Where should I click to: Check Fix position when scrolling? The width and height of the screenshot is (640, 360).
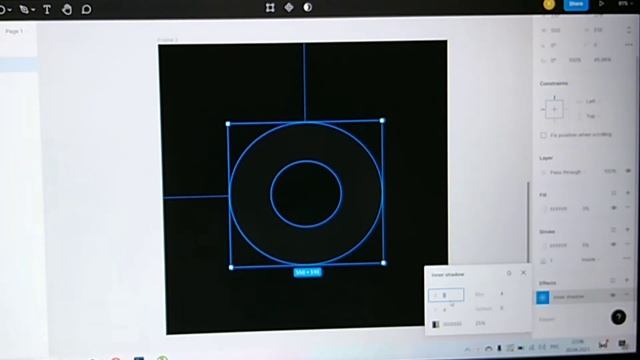(x=543, y=135)
